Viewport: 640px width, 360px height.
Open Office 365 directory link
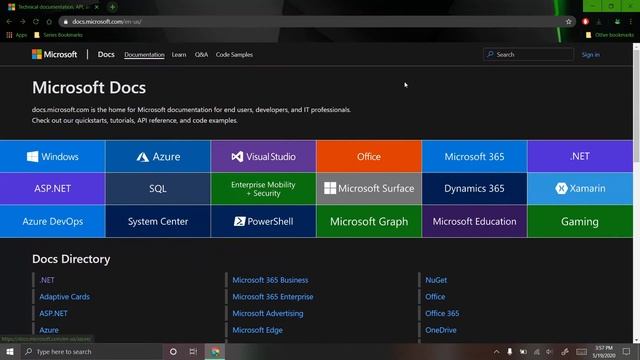(442, 313)
